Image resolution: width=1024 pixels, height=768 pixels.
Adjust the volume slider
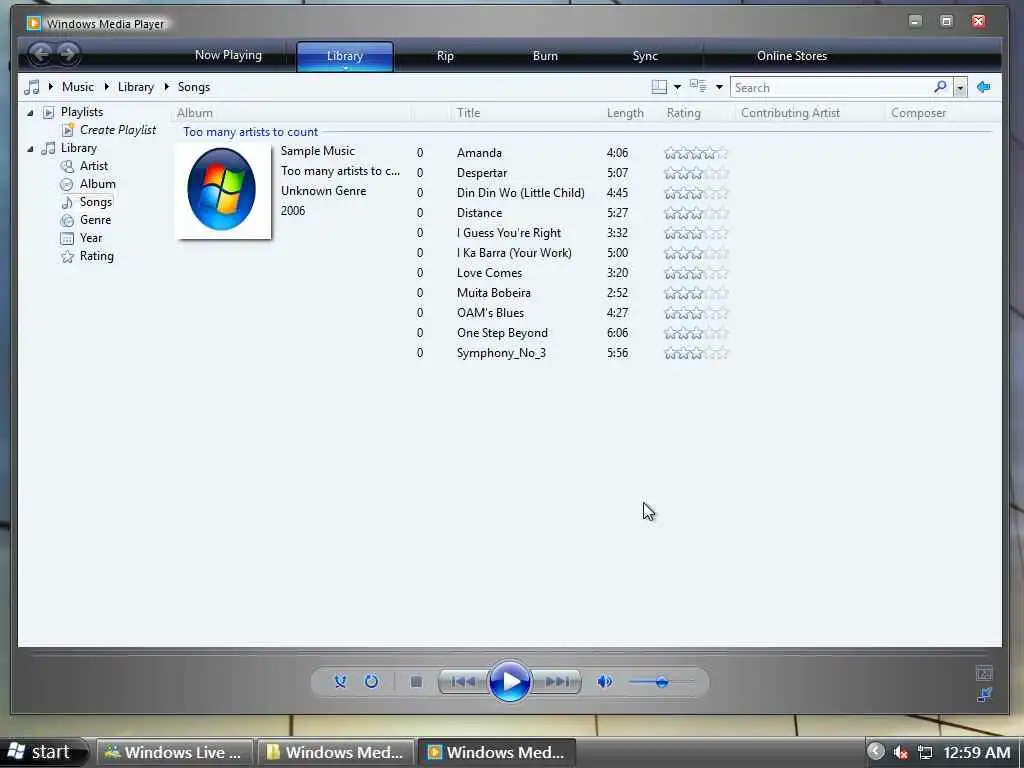click(662, 682)
